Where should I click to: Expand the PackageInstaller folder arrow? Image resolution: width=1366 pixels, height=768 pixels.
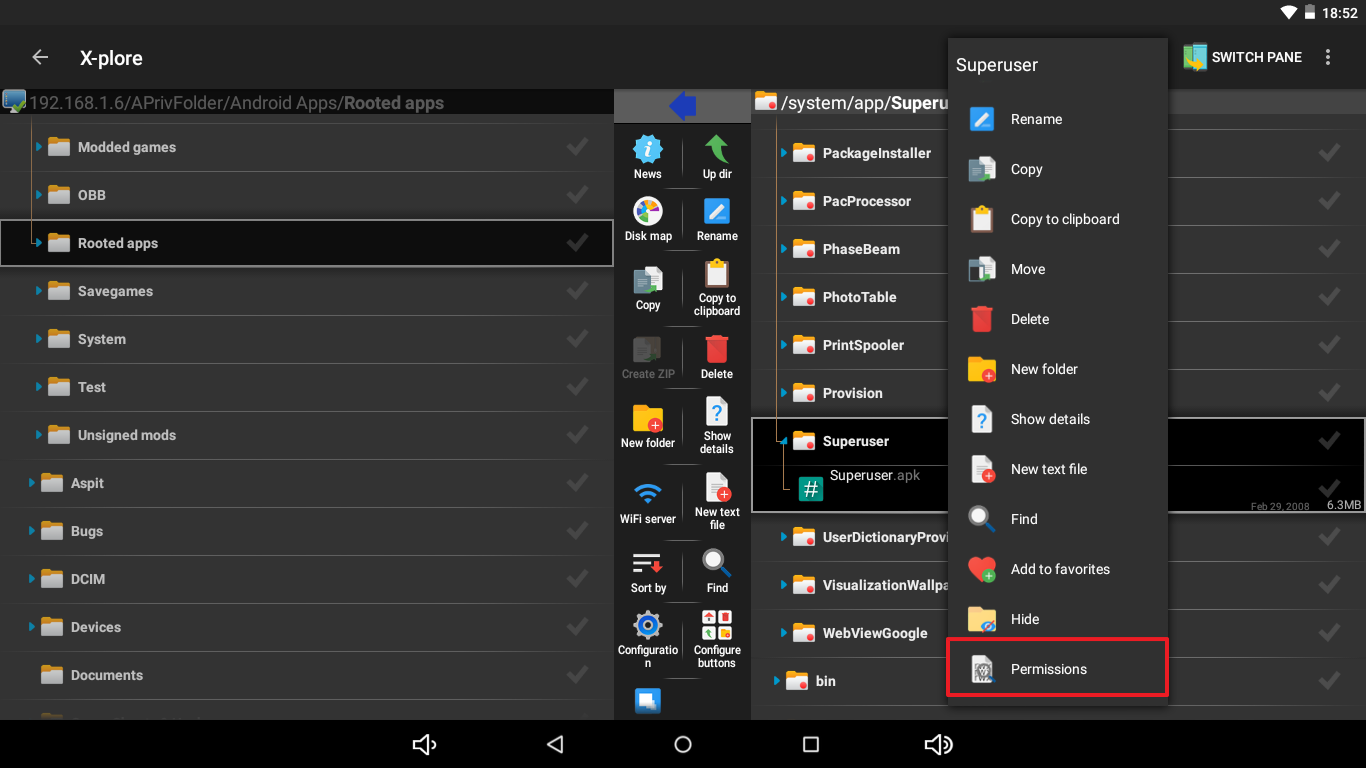pos(784,153)
